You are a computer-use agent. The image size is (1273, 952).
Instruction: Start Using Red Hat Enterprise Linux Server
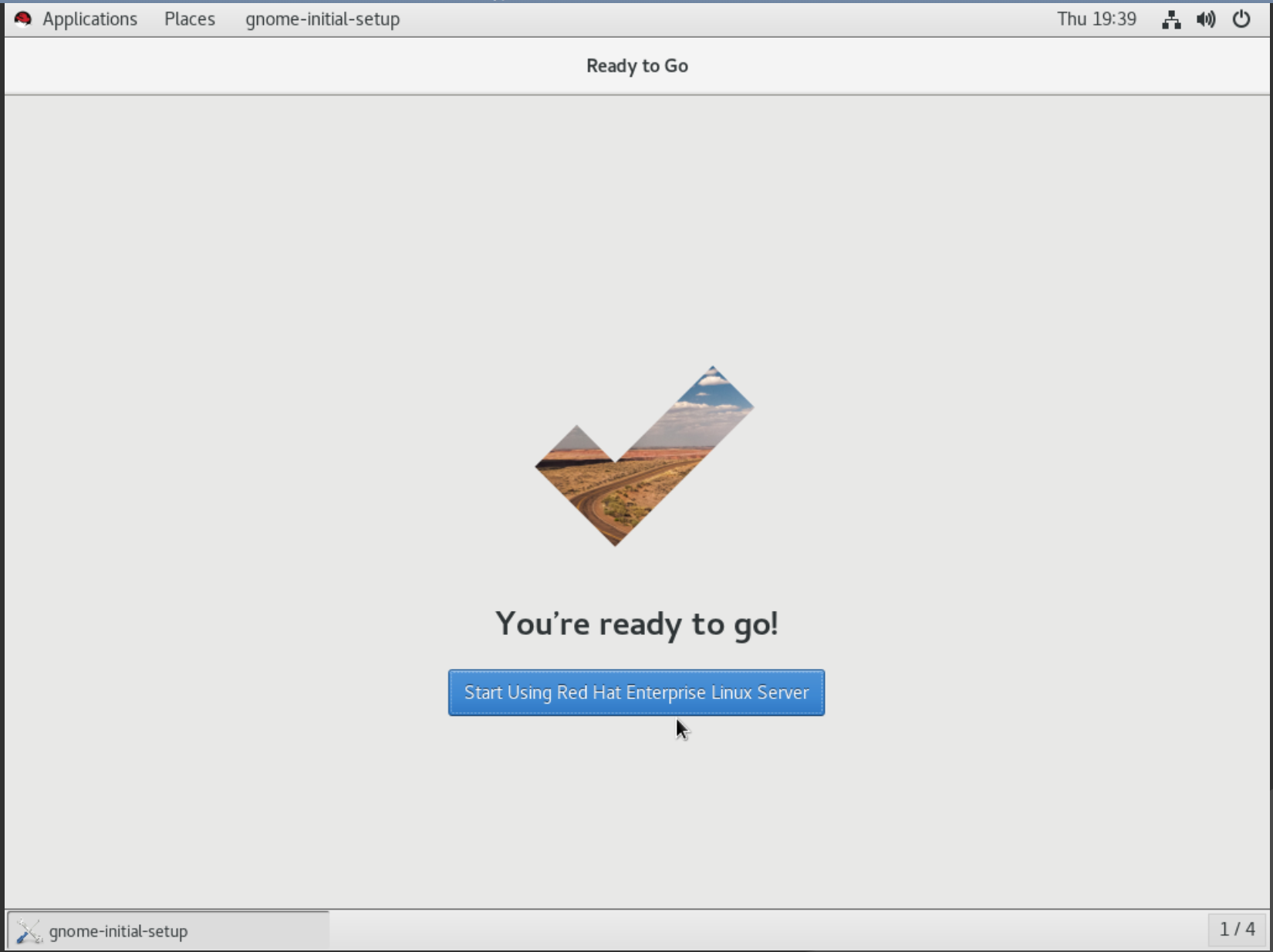[x=636, y=692]
